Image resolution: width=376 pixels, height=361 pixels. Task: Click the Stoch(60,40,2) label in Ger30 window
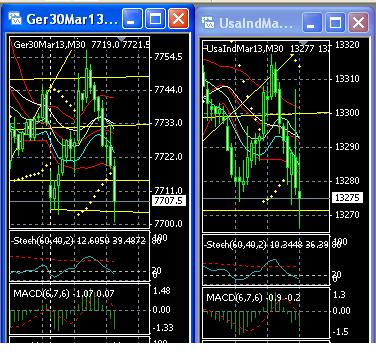pyautogui.click(x=43, y=241)
